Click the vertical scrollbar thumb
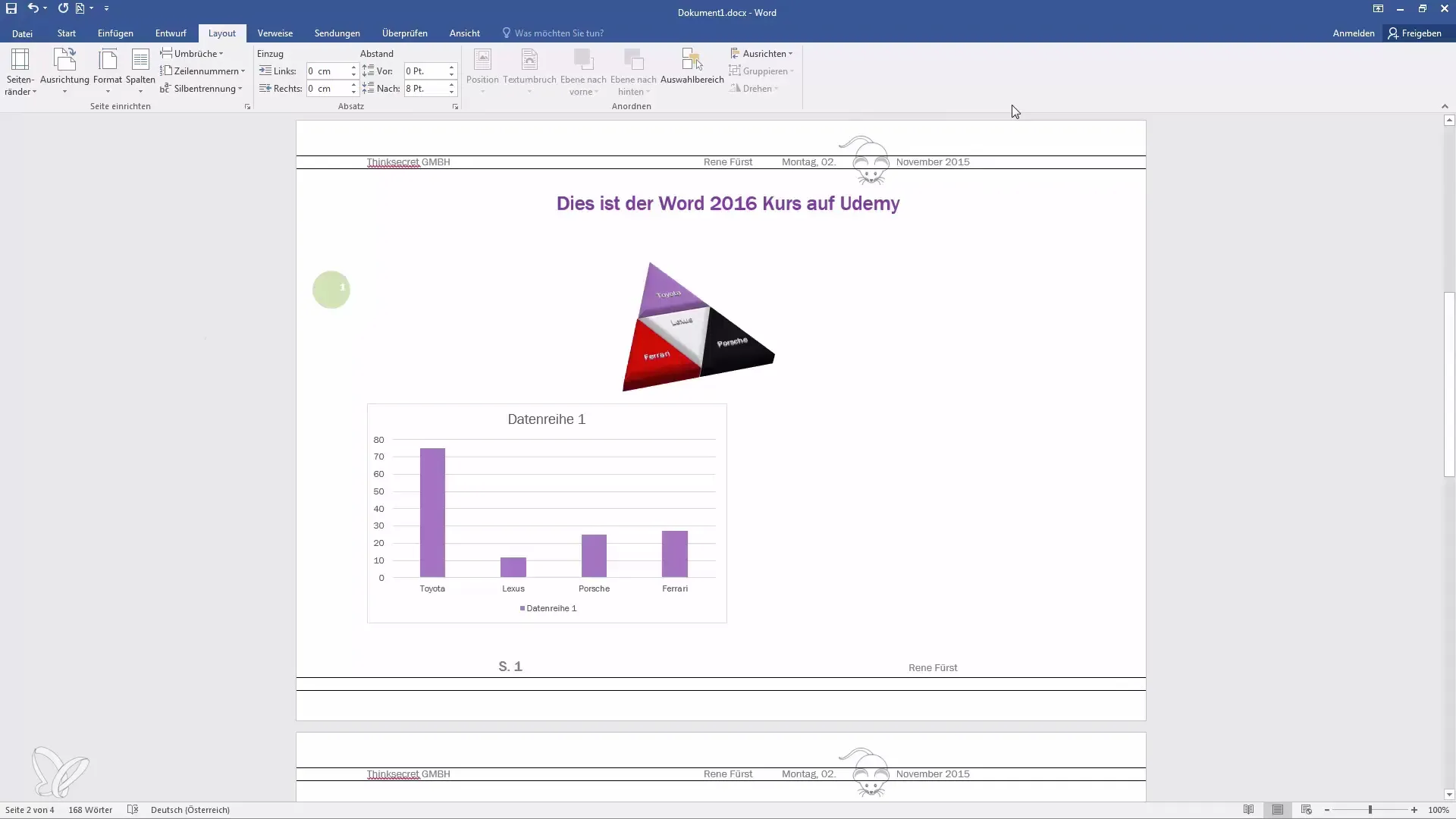 1449,384
